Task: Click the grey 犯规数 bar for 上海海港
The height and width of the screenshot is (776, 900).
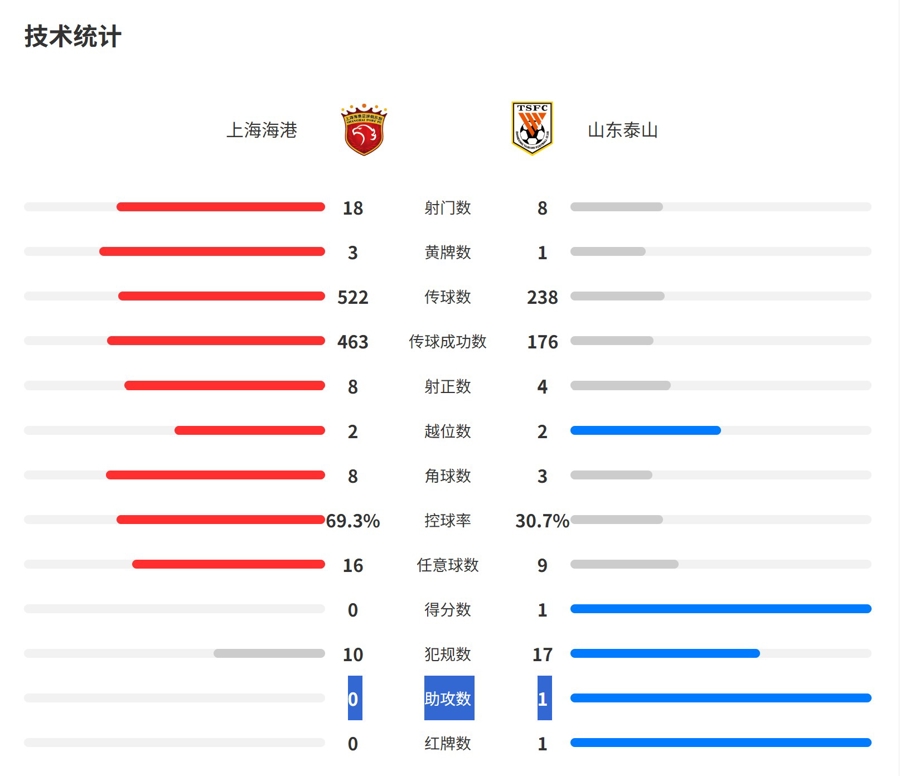Action: [x=269, y=653]
